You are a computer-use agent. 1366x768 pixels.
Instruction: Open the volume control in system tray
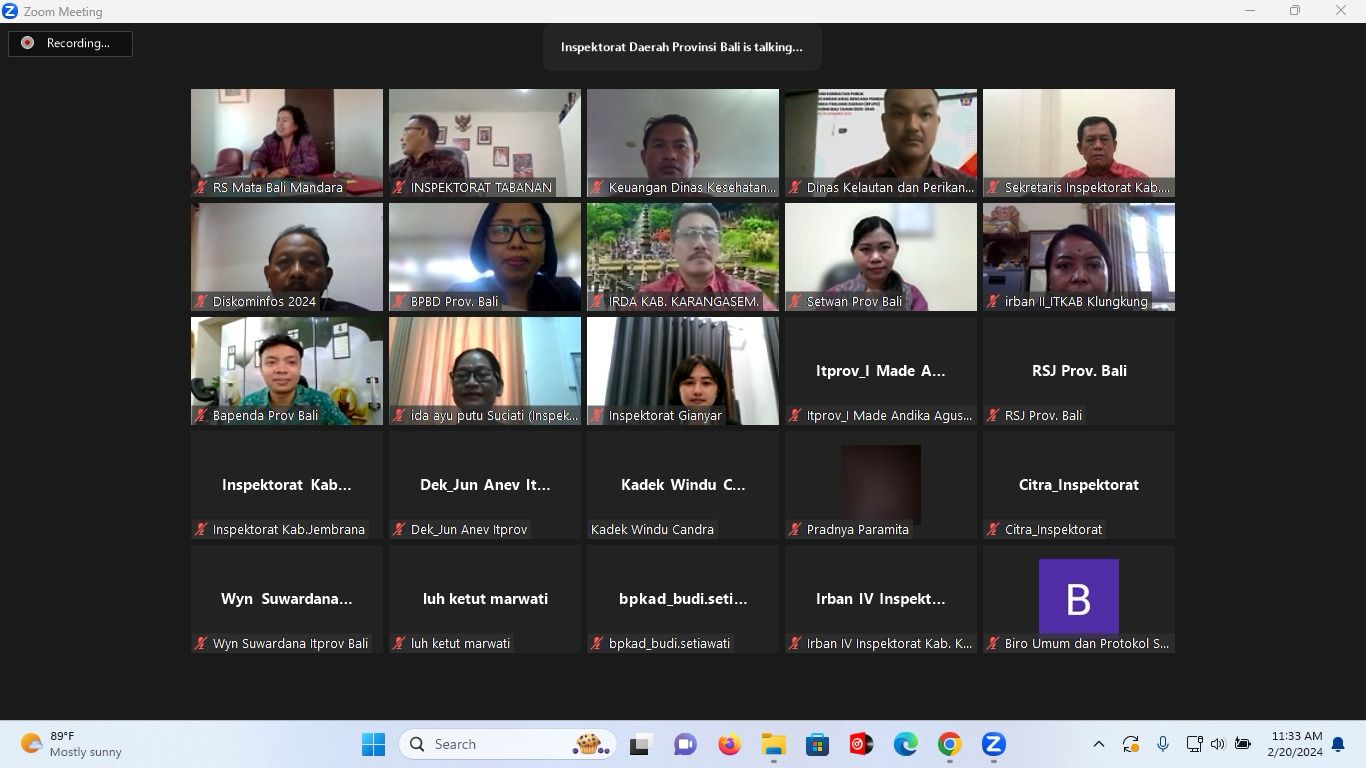(1217, 744)
